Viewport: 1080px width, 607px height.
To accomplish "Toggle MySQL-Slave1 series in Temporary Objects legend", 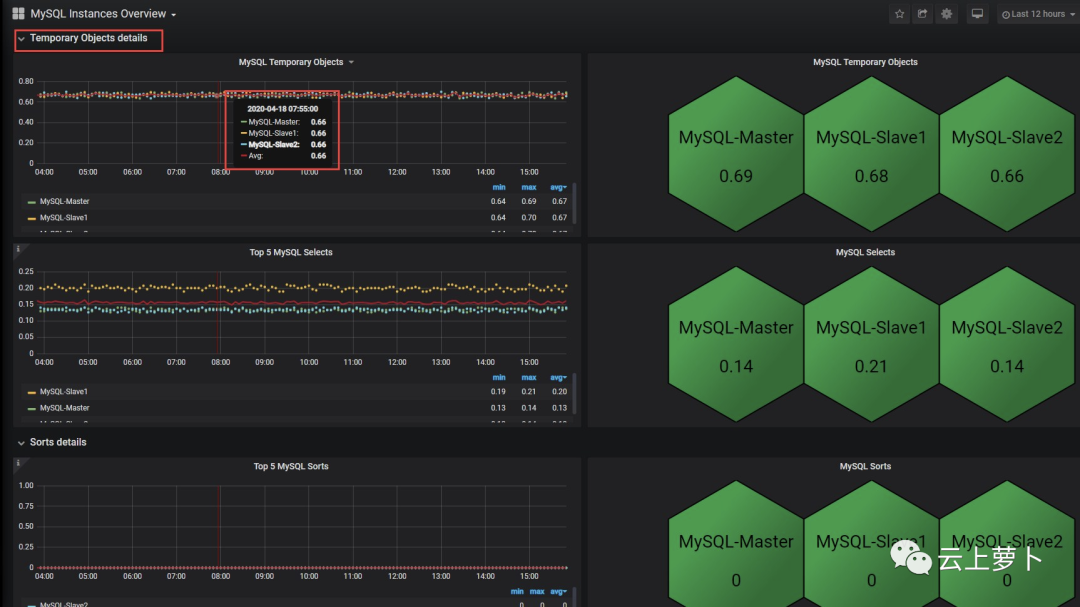I will click(63, 218).
